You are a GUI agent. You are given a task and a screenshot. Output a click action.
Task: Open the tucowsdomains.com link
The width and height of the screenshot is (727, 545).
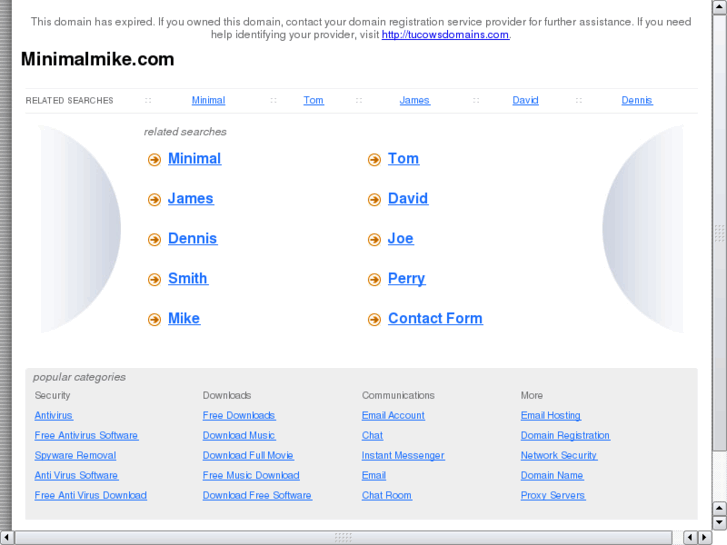click(445, 34)
